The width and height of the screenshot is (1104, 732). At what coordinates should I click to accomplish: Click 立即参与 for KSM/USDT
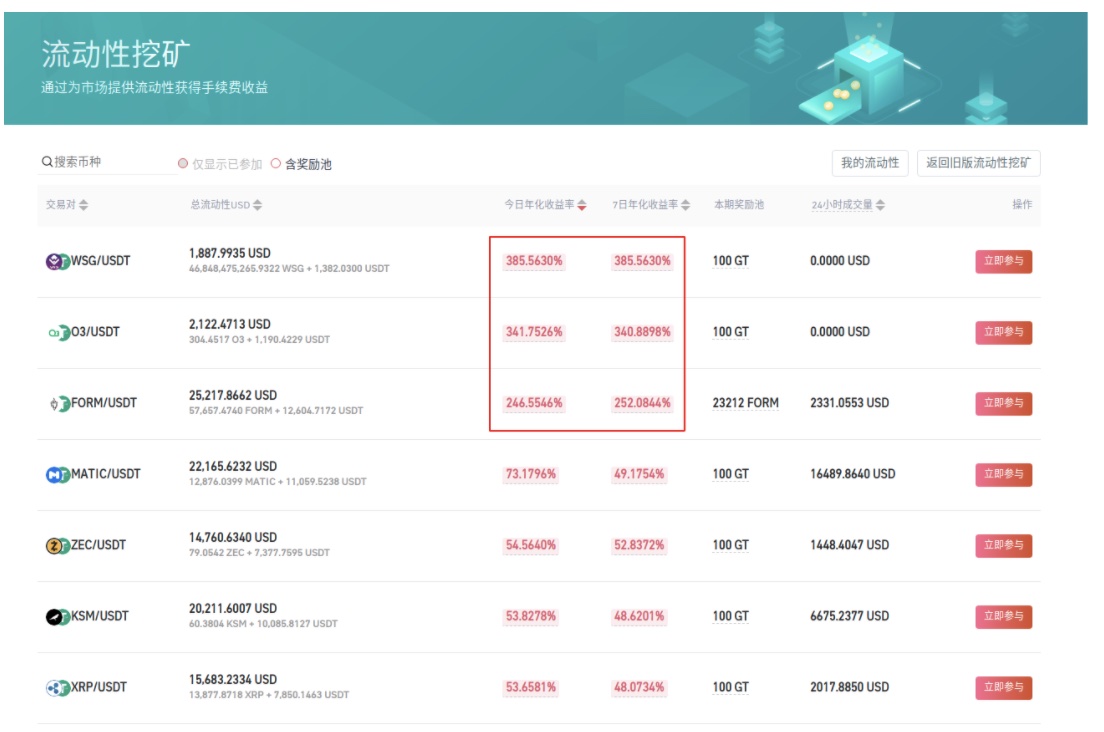[x=1003, y=617]
